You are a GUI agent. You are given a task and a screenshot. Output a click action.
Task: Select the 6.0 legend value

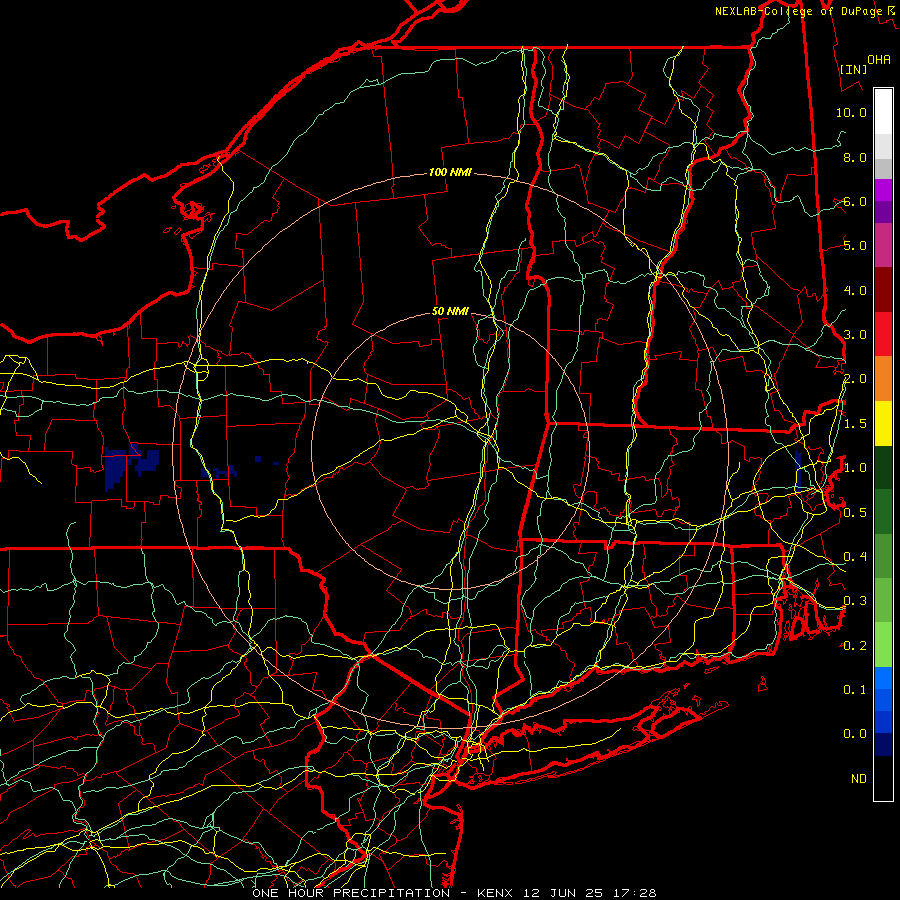point(855,201)
